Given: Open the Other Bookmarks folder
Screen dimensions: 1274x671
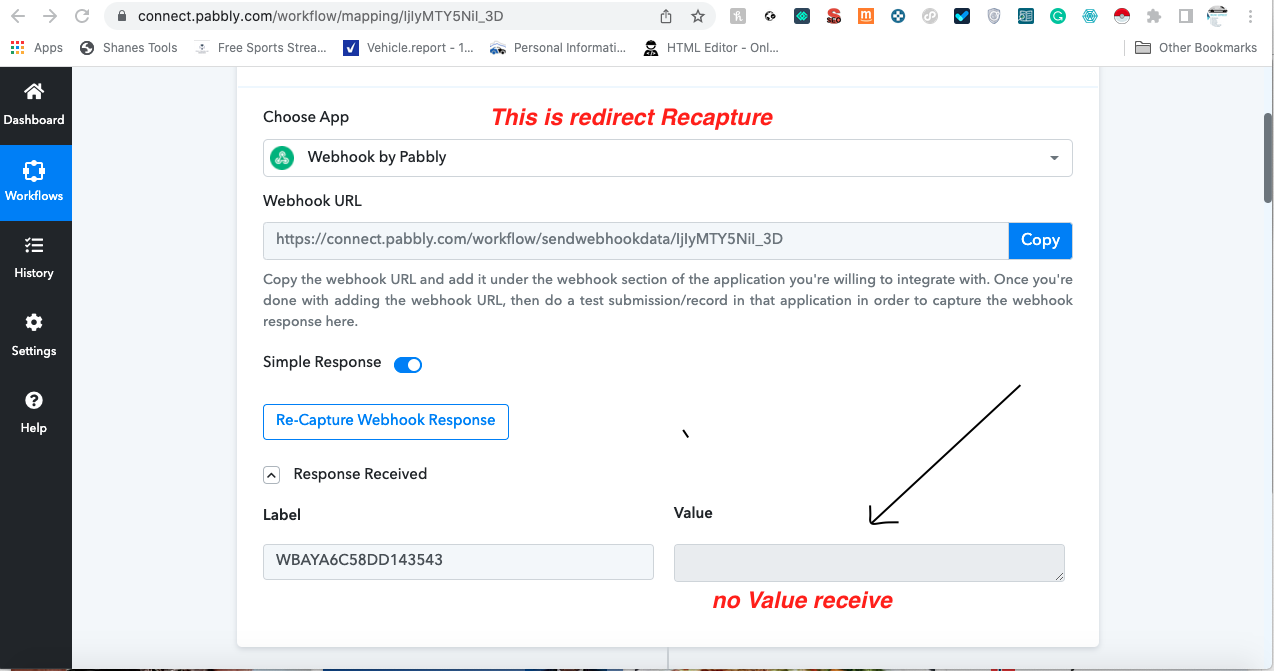Looking at the screenshot, I should (x=1196, y=47).
